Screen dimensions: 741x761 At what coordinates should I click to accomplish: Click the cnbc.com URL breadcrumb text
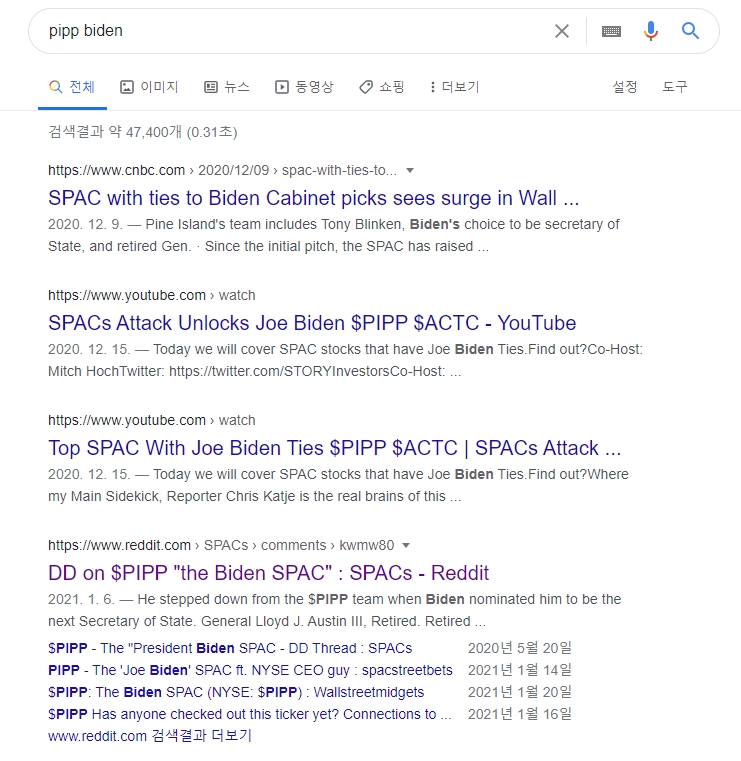(x=222, y=170)
